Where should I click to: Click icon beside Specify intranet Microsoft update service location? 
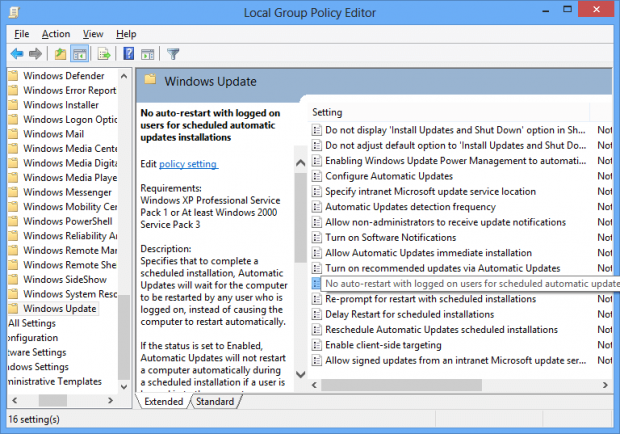[317, 191]
